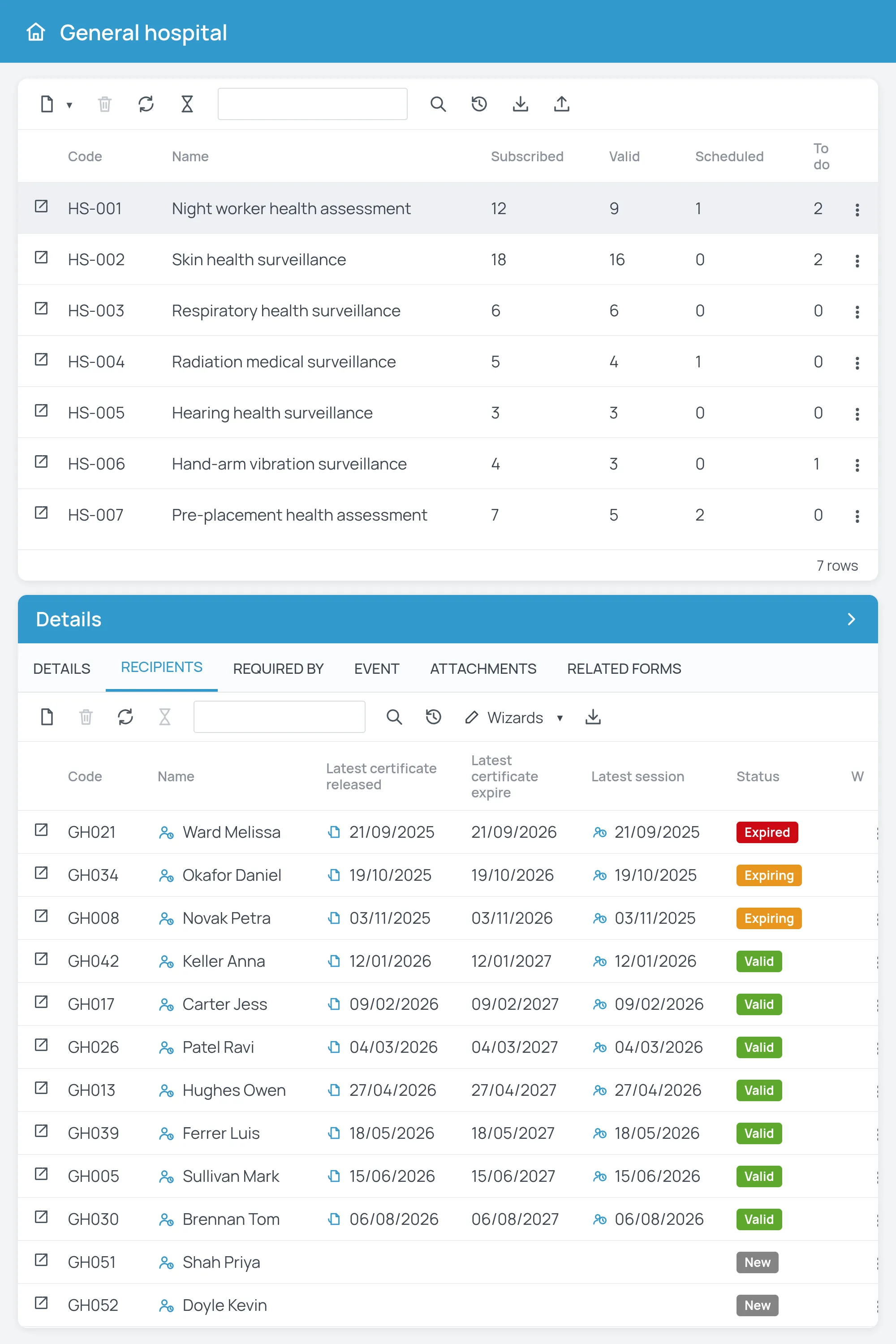Open person icon beside Sullivan Mark
The width and height of the screenshot is (896, 1344).
tap(166, 1177)
